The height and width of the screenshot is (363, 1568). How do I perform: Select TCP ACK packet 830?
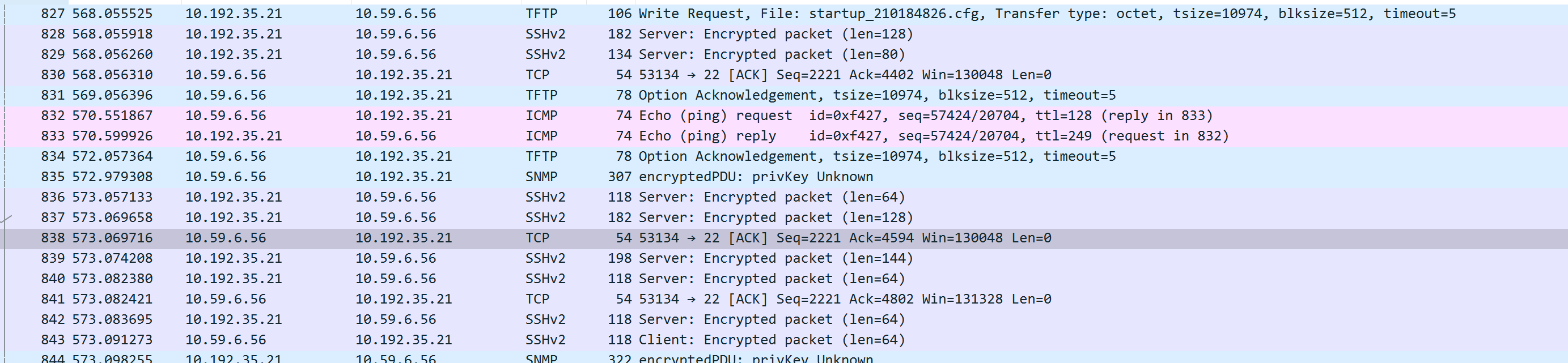tap(731, 75)
